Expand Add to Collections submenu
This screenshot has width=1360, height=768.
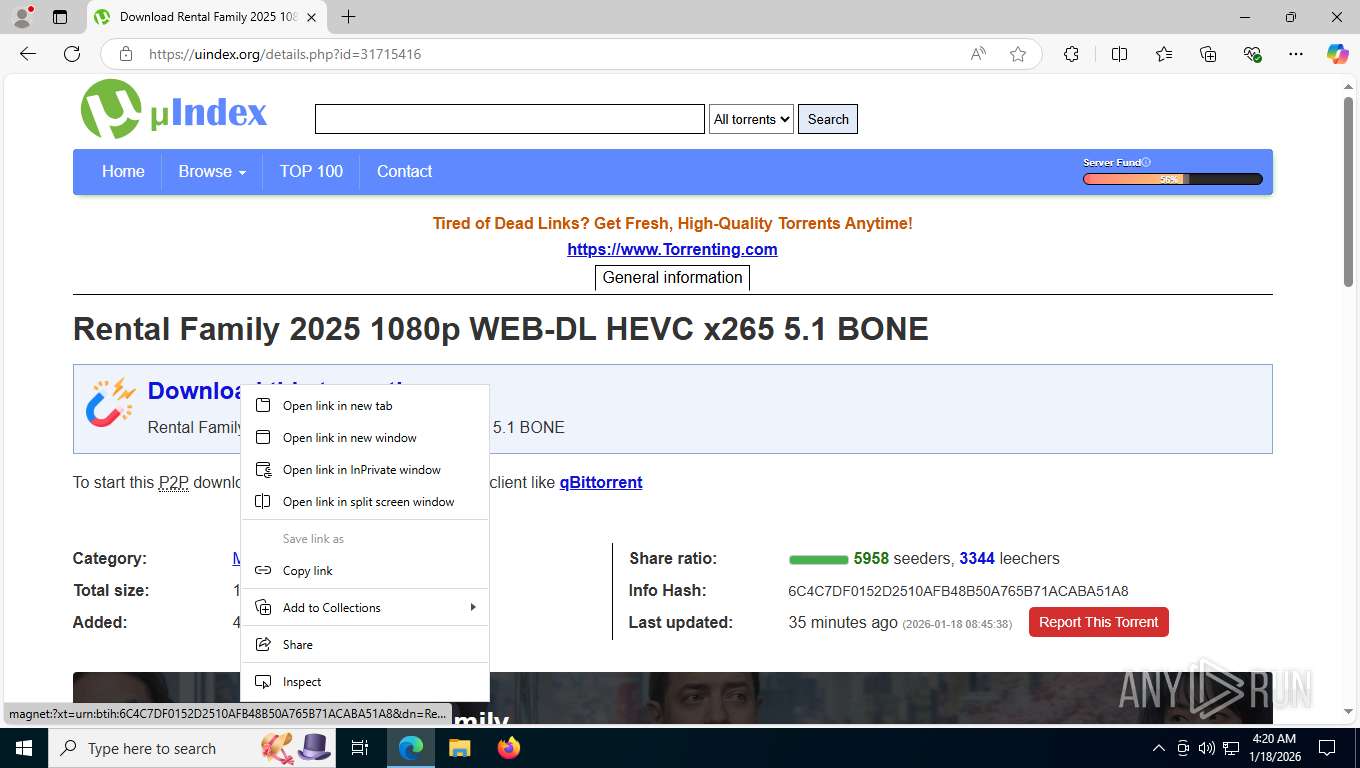(x=365, y=608)
